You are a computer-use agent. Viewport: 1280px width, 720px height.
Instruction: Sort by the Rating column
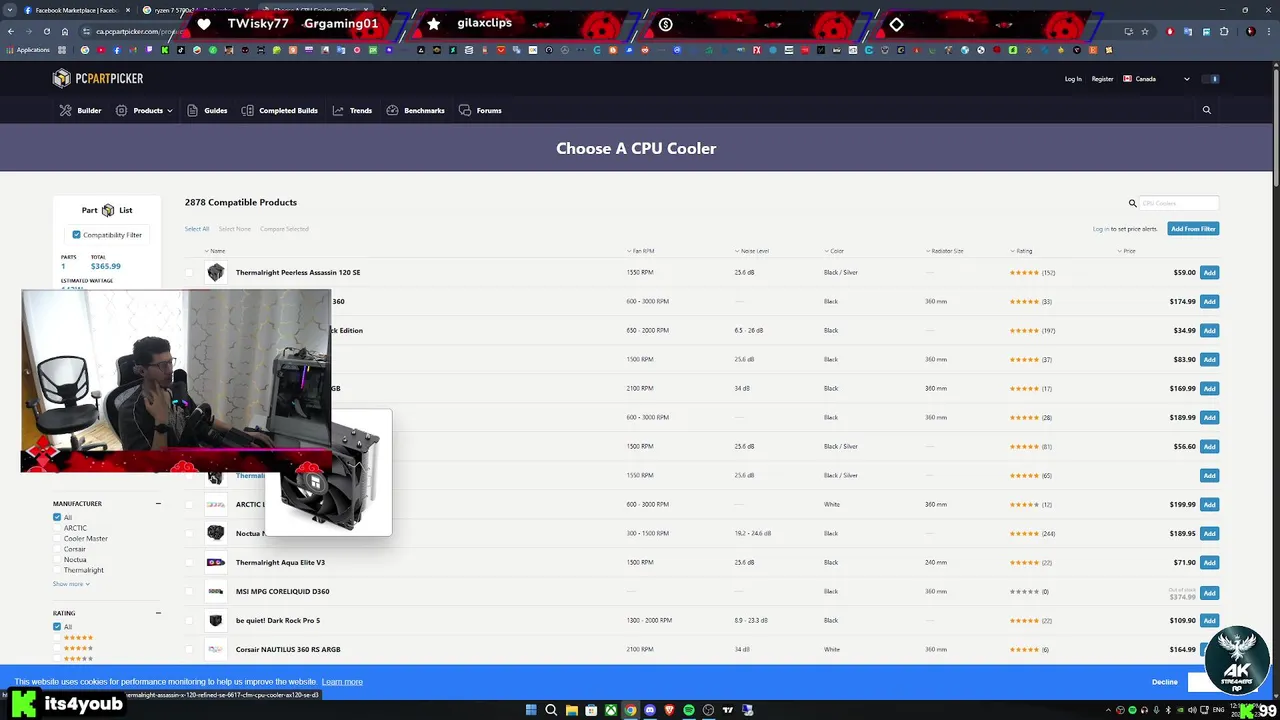pos(1021,251)
